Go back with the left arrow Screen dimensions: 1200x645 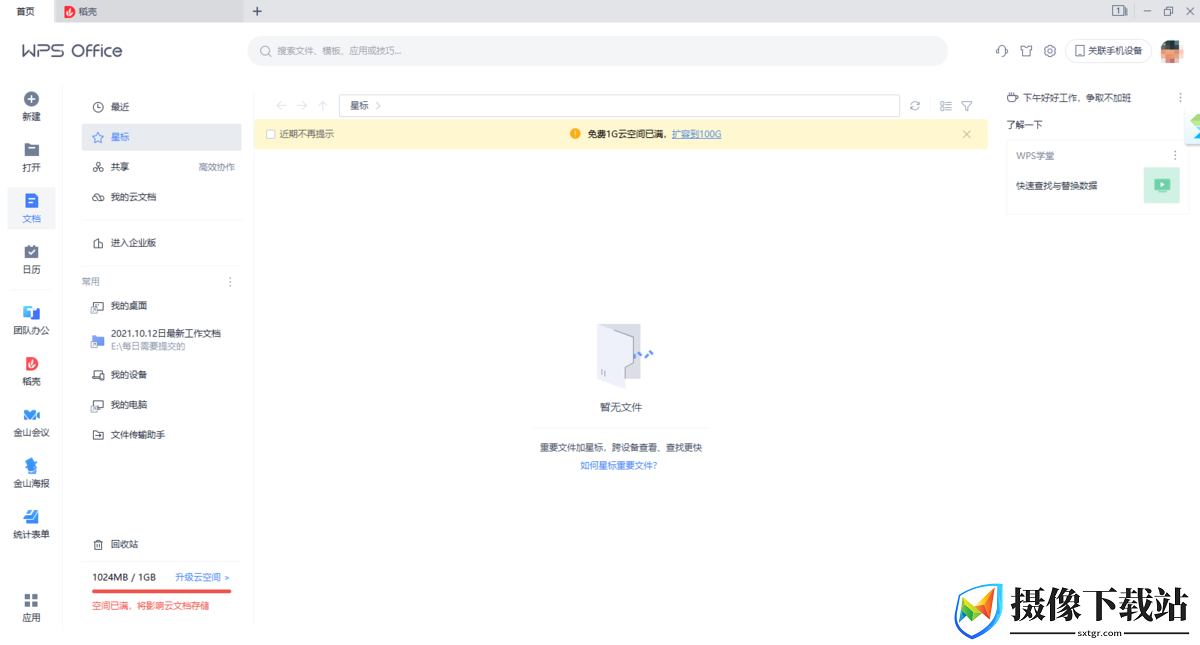[281, 105]
